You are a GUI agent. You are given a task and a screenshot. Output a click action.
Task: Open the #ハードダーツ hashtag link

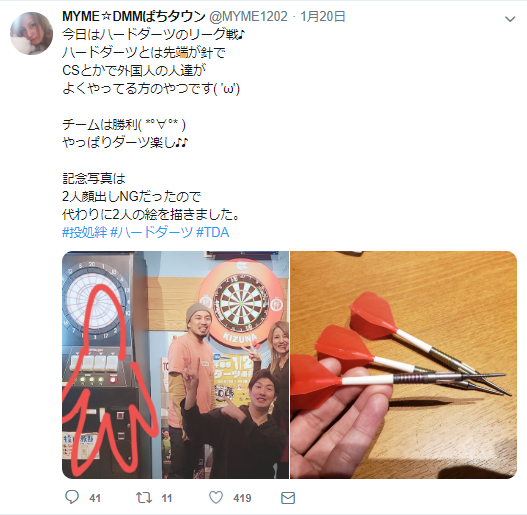pyautogui.click(x=152, y=232)
